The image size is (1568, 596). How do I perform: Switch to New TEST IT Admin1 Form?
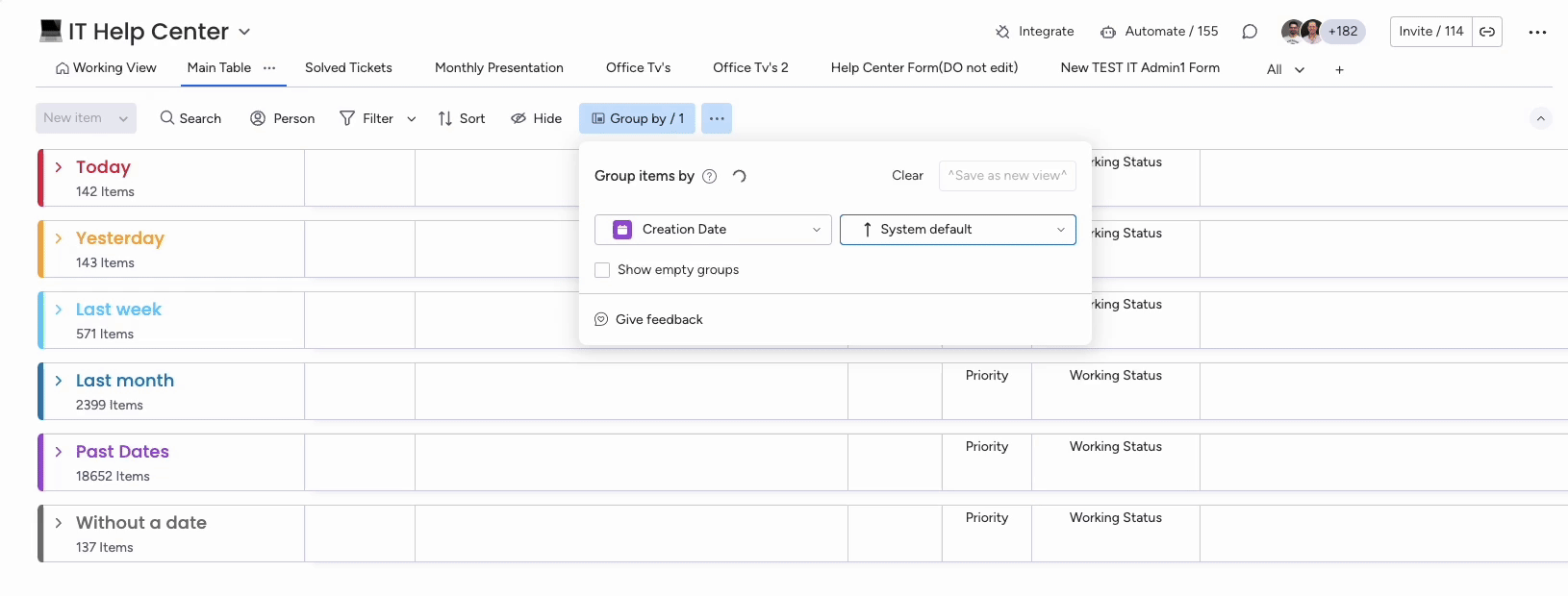point(1140,68)
